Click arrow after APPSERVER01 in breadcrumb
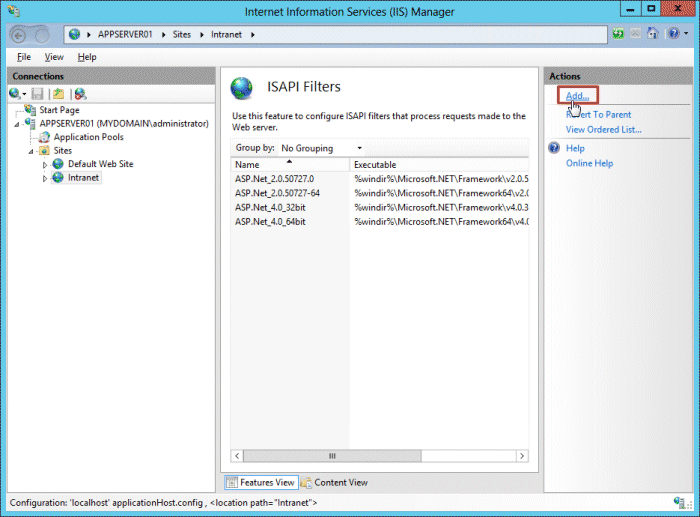This screenshot has width=700, height=517. pyautogui.click(x=163, y=35)
